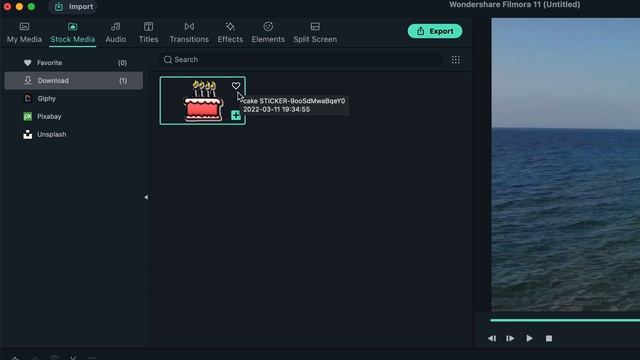Switch to the Elements tab

(268, 33)
